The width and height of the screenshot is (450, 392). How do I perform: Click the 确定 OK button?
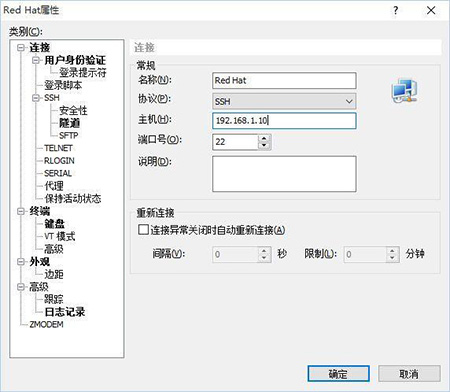(338, 374)
